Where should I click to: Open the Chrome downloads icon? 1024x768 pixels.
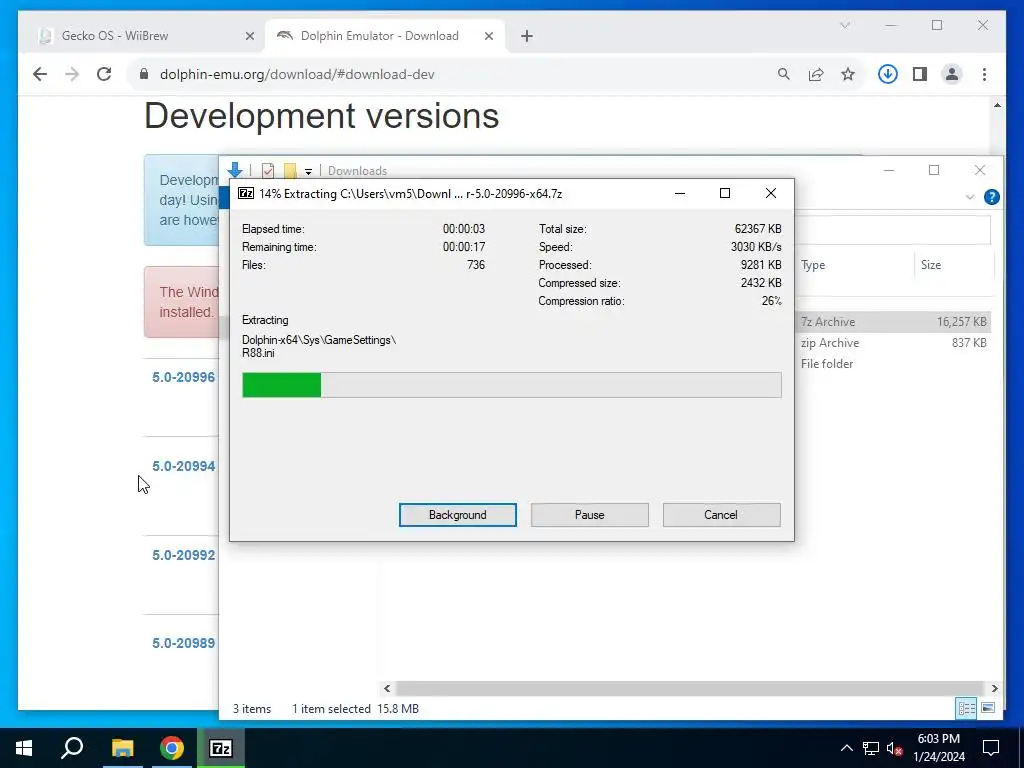(888, 74)
